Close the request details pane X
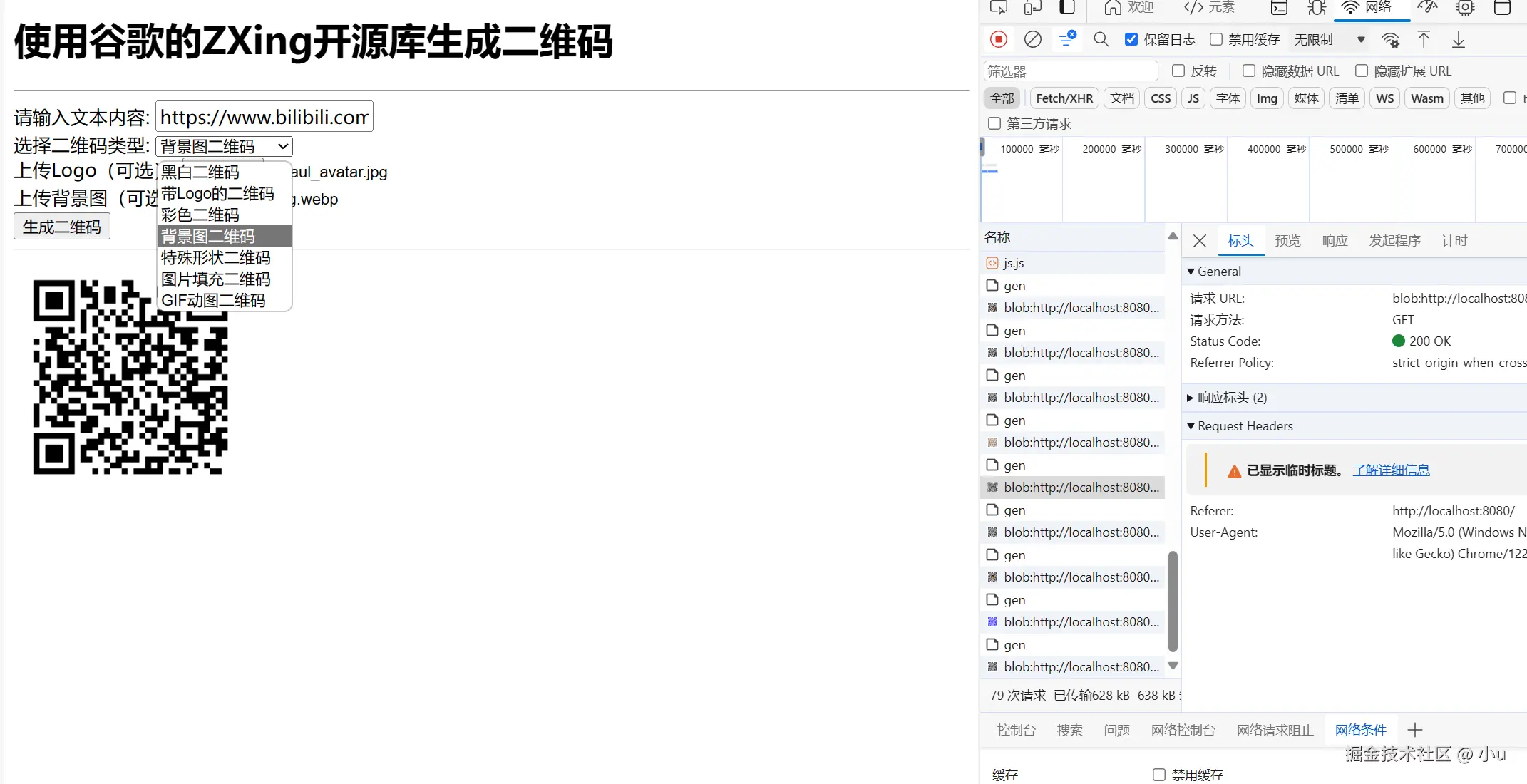Image resolution: width=1527 pixels, height=784 pixels. point(1200,241)
